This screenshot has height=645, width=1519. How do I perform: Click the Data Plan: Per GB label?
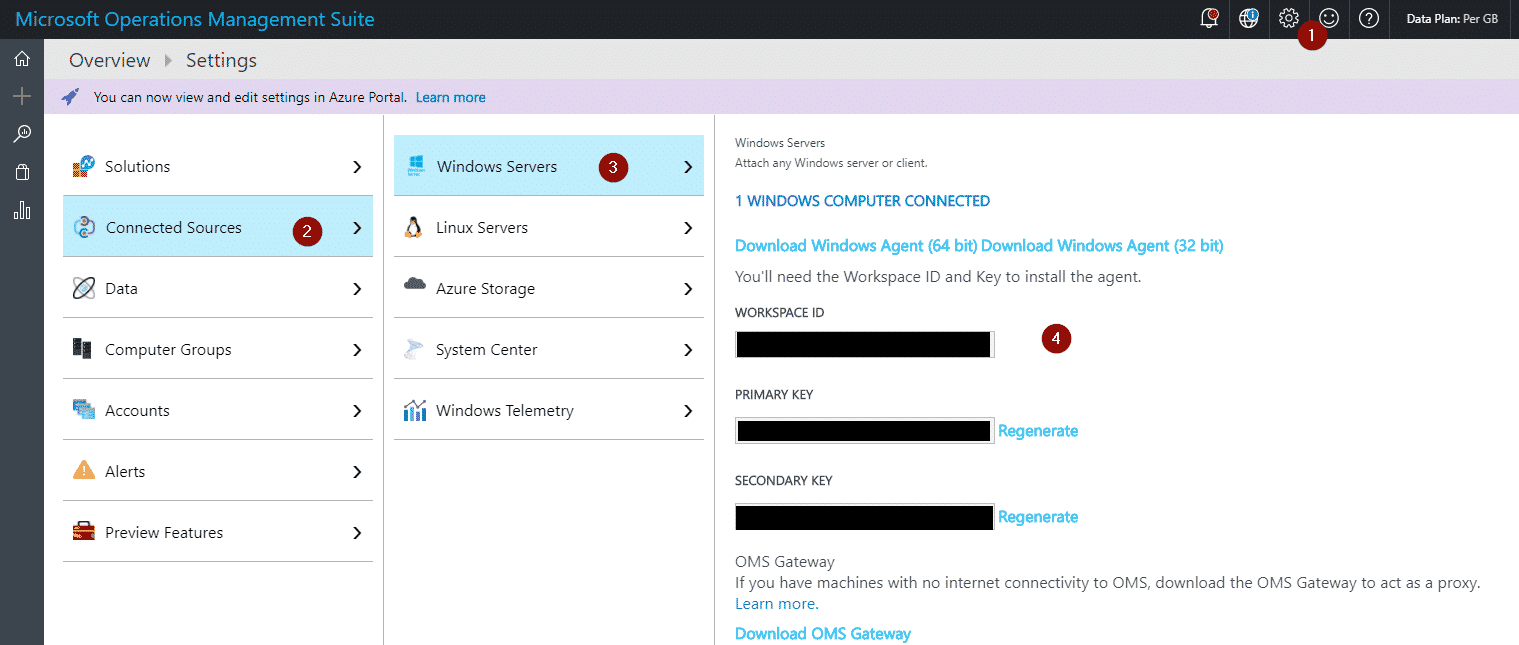click(x=1452, y=18)
